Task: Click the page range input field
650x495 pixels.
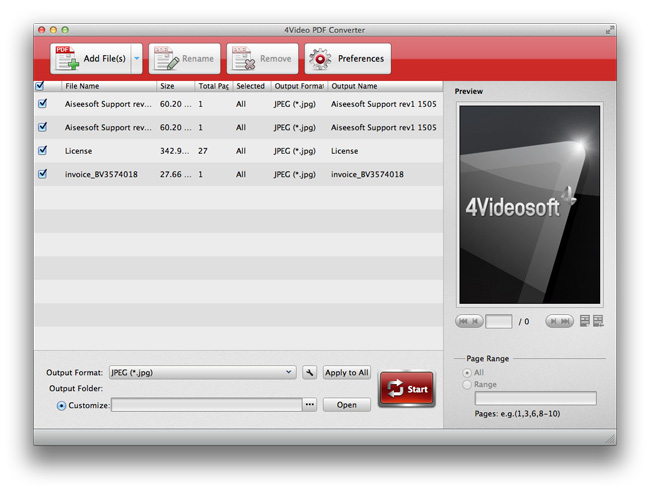Action: pos(536,398)
